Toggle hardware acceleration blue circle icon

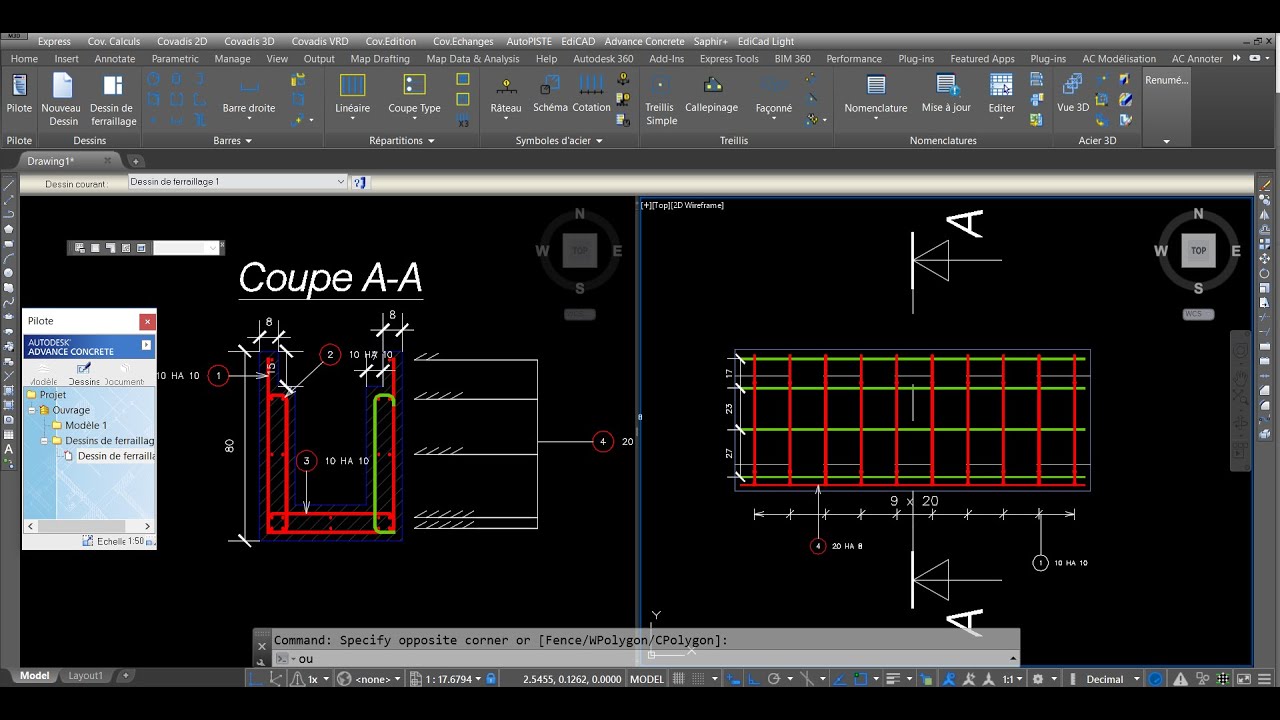tap(1155, 679)
